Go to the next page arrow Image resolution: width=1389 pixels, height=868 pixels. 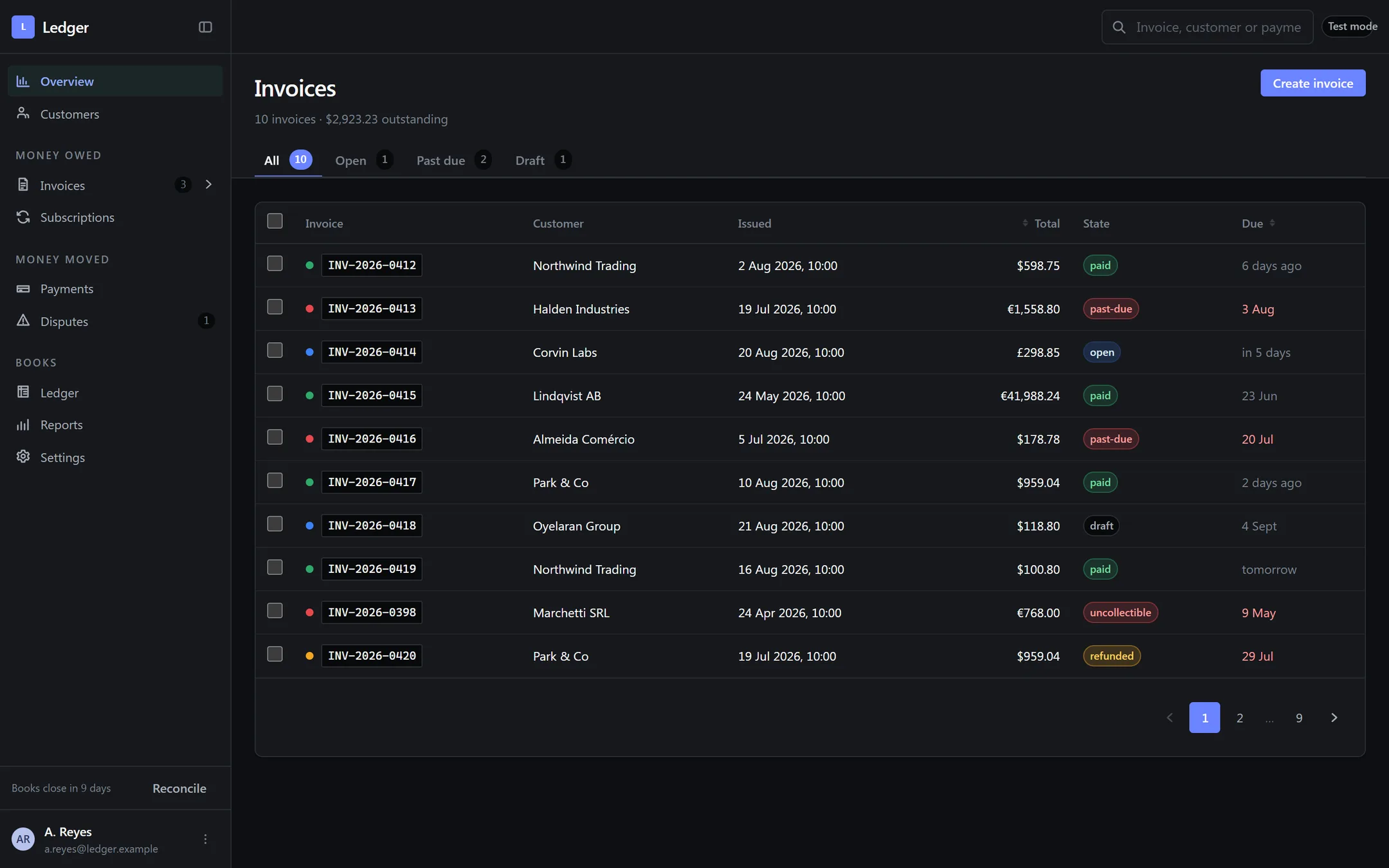point(1334,718)
